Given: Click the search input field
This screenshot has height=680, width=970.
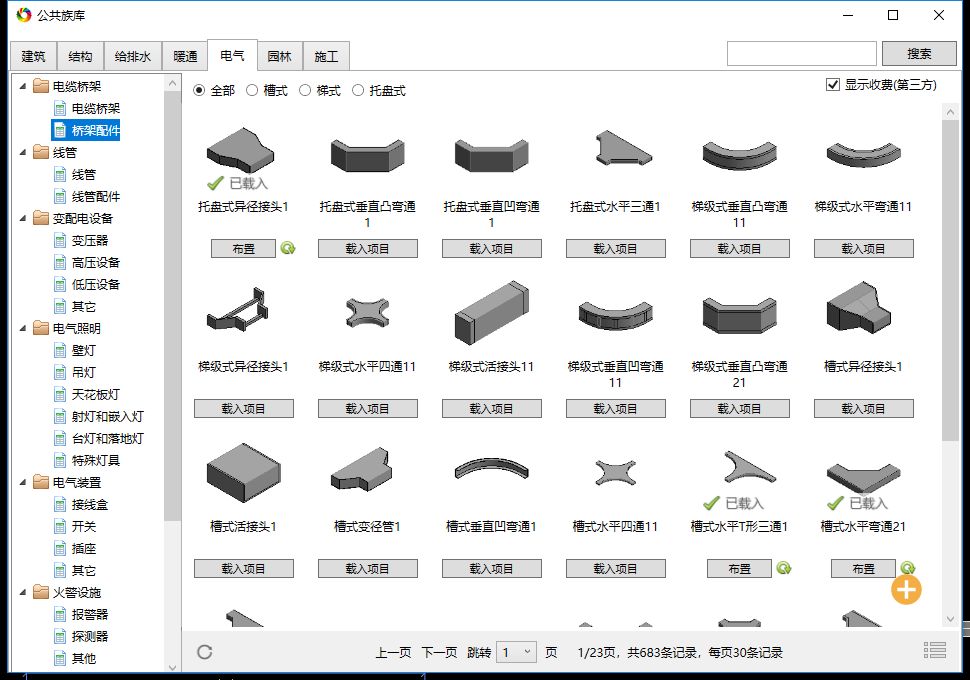Looking at the screenshot, I should 802,54.
